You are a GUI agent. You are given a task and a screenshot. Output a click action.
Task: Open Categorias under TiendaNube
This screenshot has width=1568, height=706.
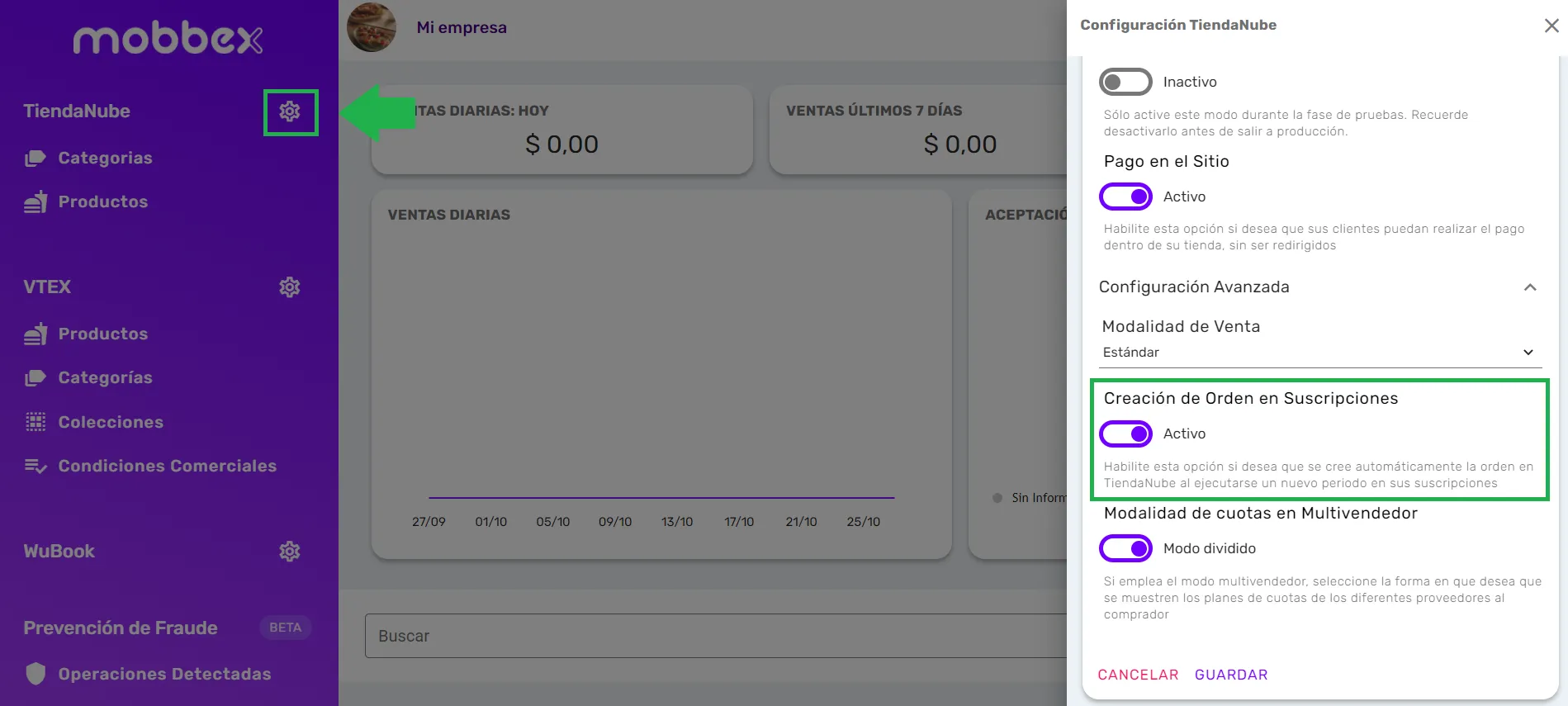(x=105, y=159)
